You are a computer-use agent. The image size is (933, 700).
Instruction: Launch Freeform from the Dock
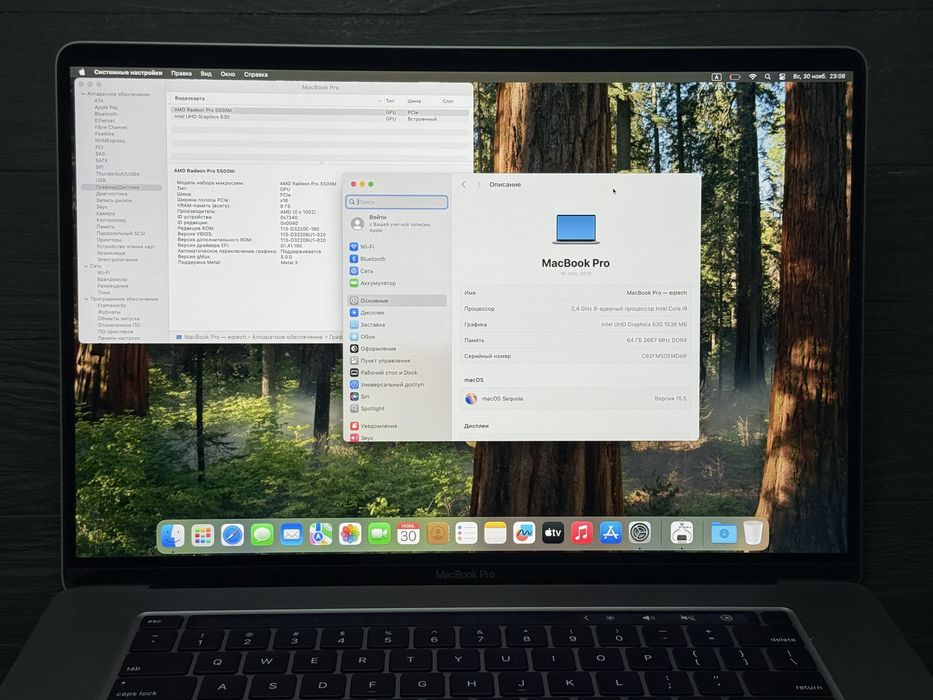pos(524,533)
